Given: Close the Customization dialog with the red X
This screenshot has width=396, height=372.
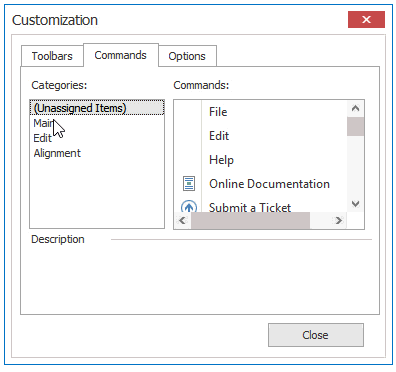Looking at the screenshot, I should (366, 20).
